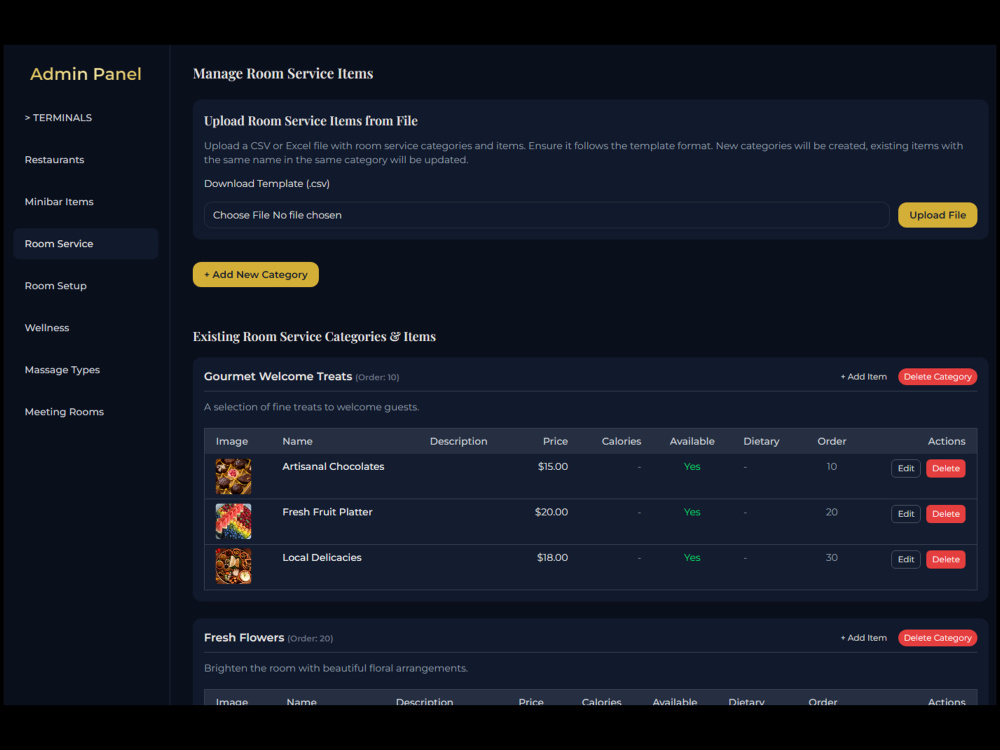Delete Gourmet Welcome Treats category
This screenshot has height=750, width=1000.
tap(938, 377)
